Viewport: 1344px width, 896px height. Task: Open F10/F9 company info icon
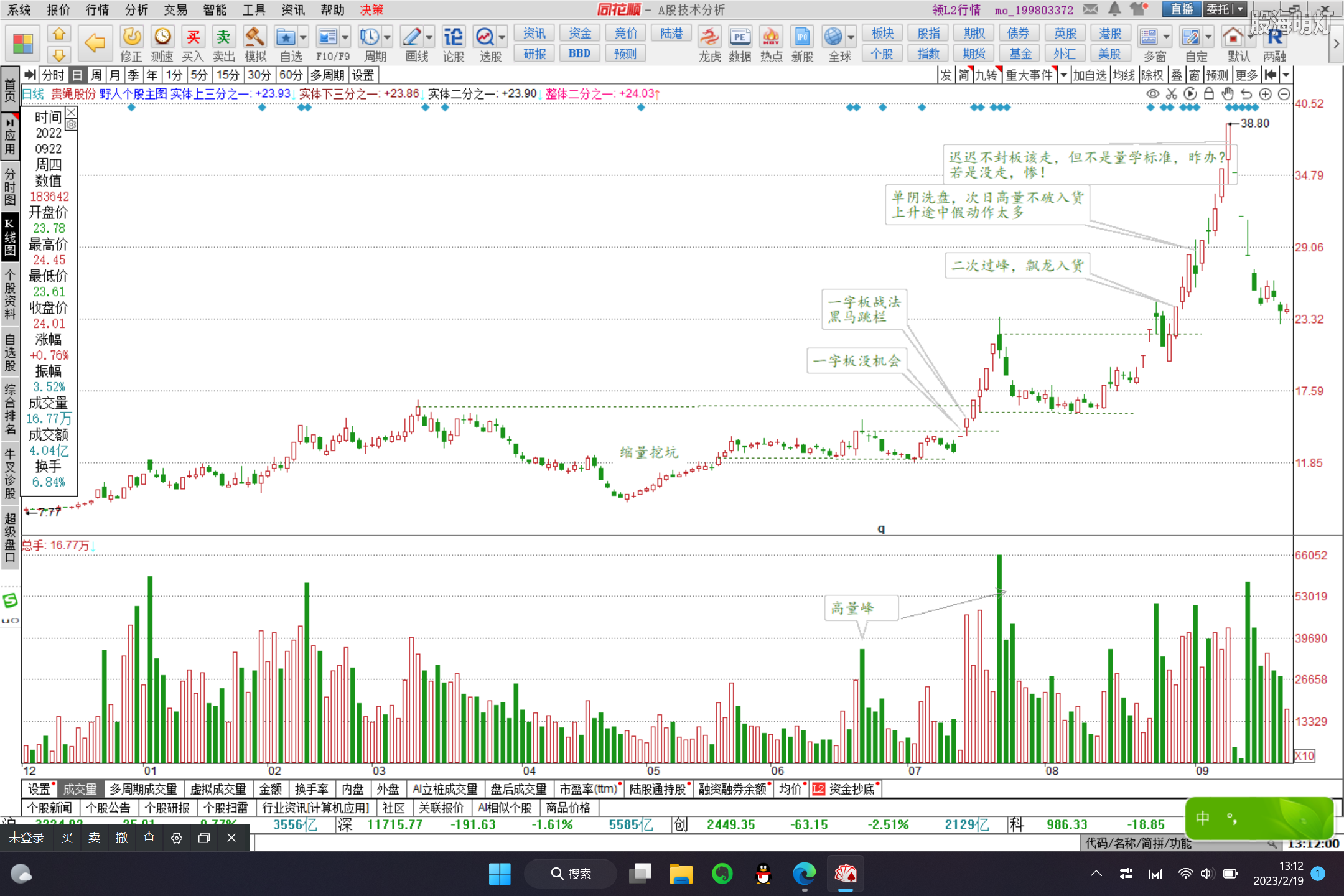click(327, 37)
